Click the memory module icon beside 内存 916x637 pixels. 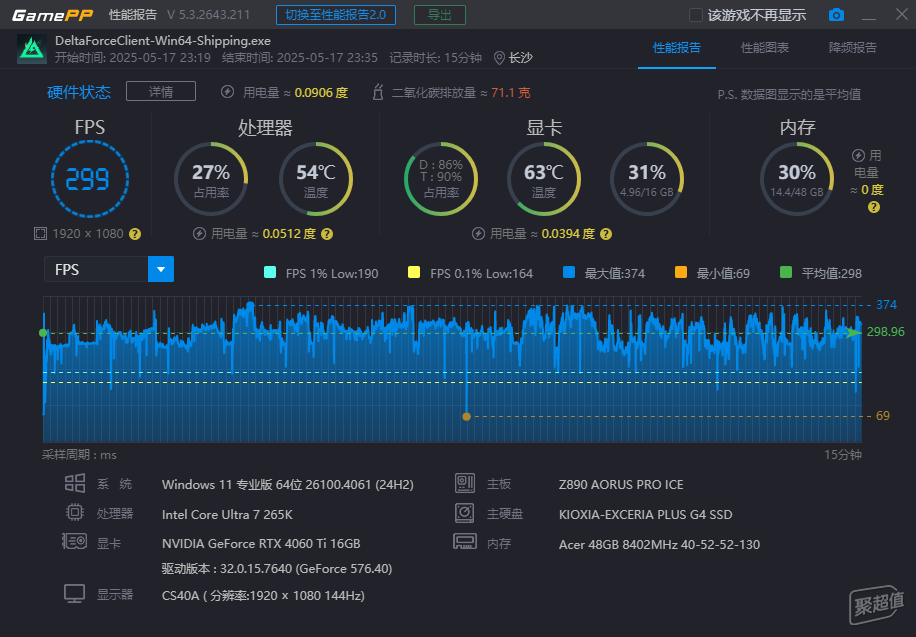tap(465, 542)
